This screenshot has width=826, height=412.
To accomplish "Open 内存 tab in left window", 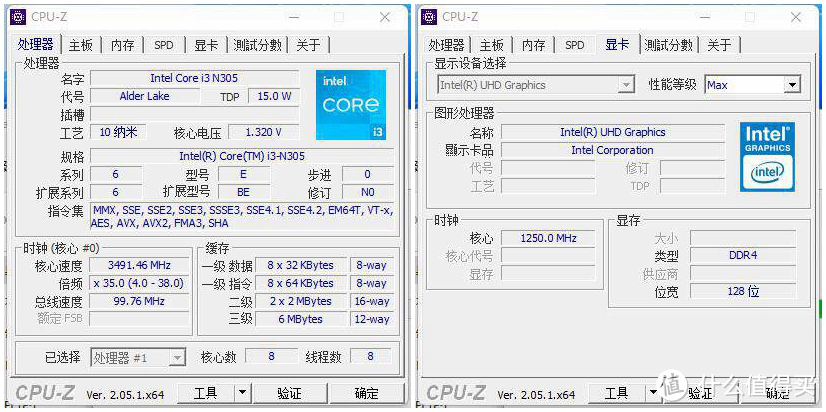I will point(122,45).
